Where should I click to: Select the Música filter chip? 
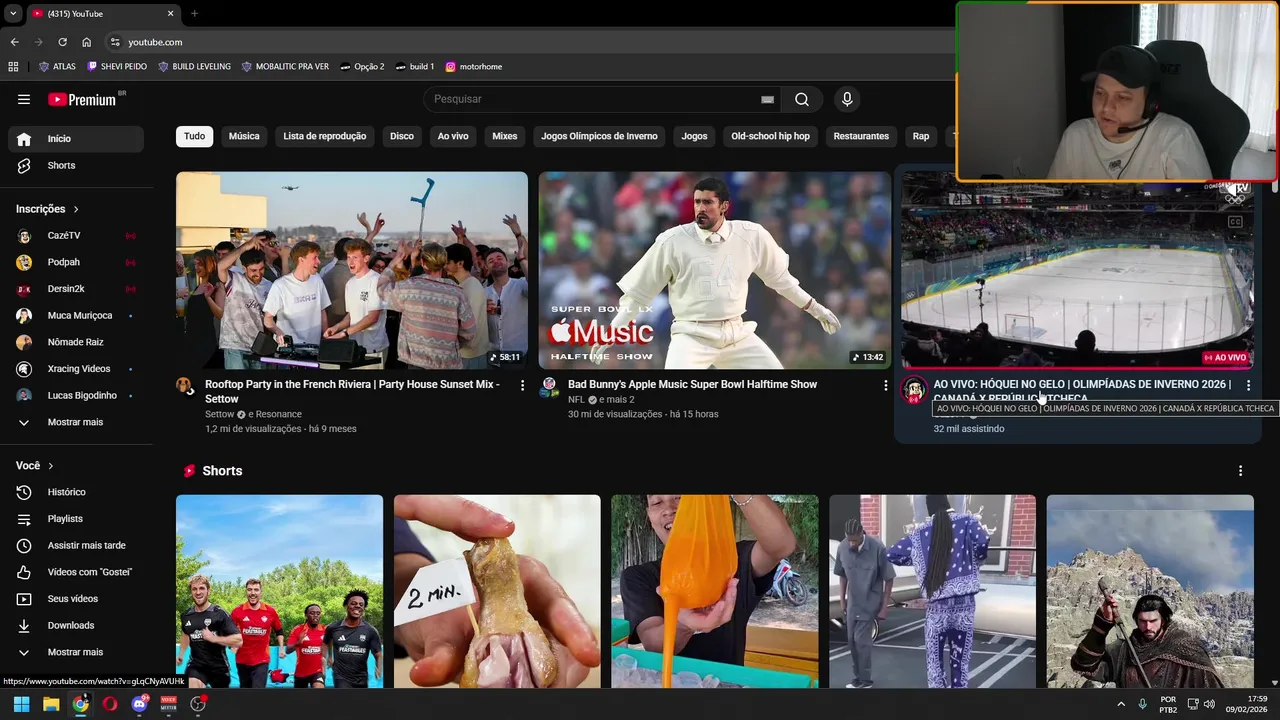pos(244,136)
